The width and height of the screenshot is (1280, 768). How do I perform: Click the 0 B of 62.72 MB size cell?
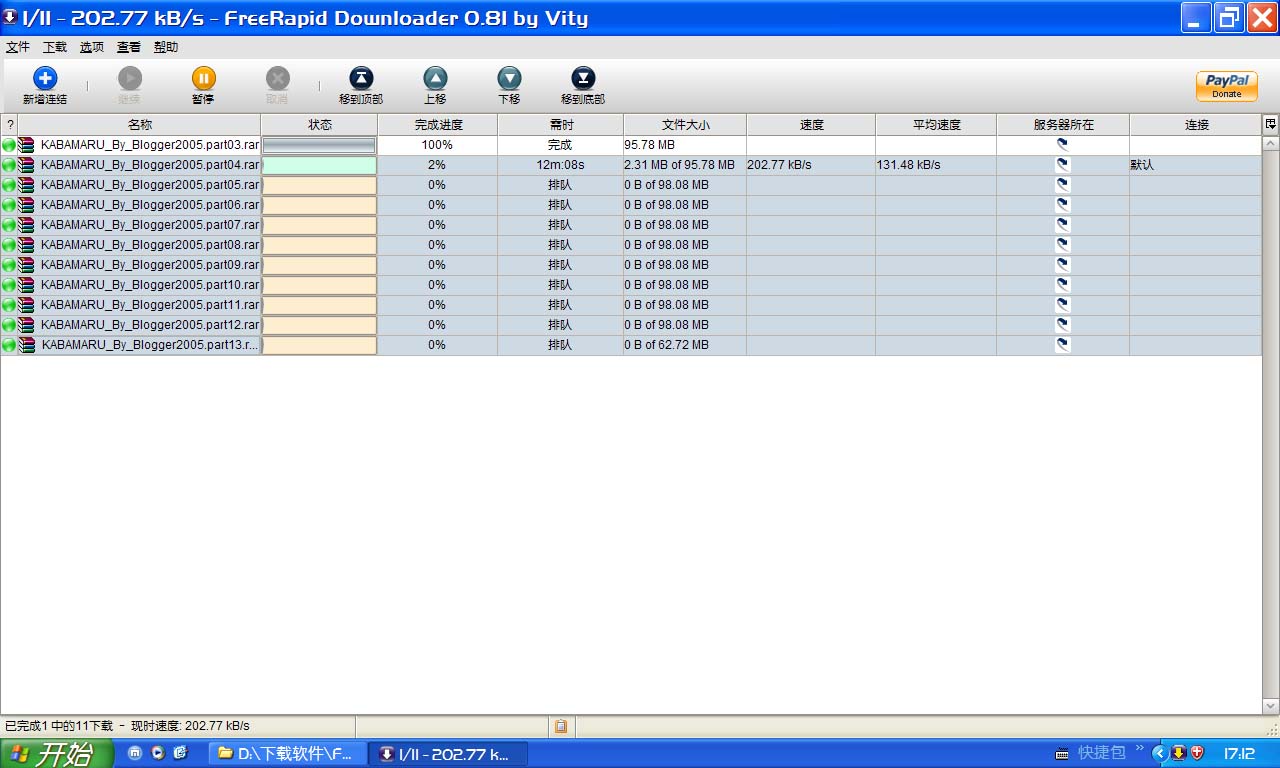pos(685,345)
